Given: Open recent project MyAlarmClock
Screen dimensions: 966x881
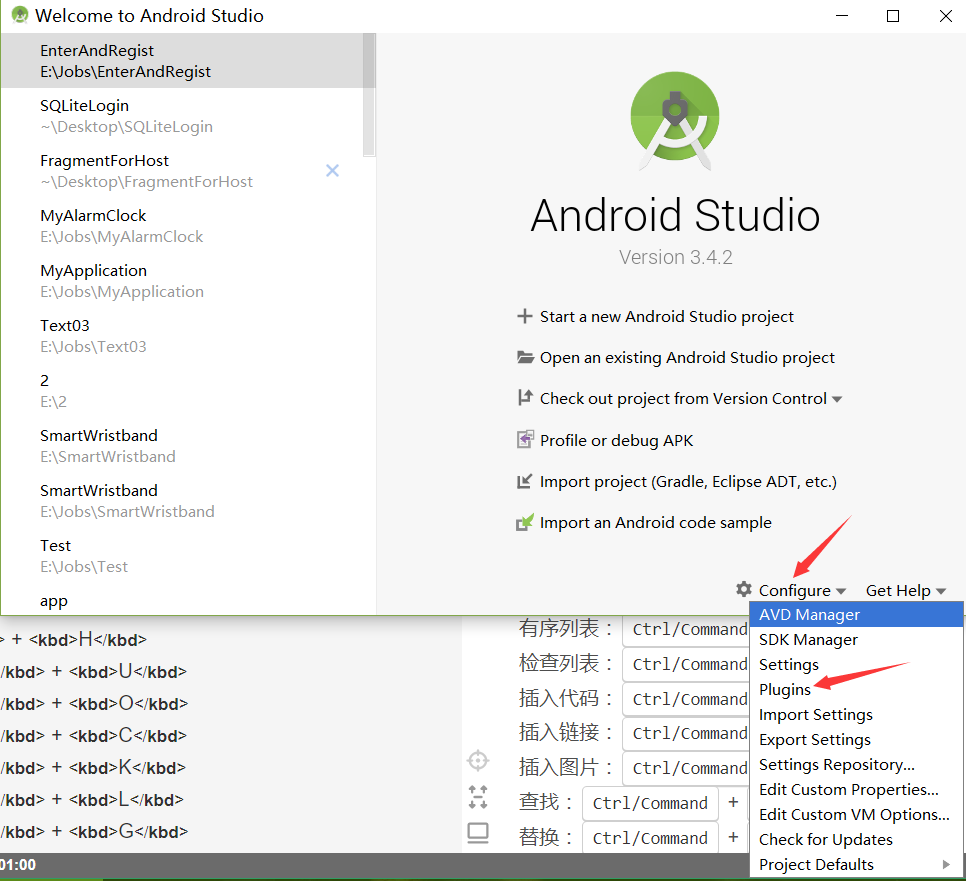Looking at the screenshot, I should click(182, 225).
